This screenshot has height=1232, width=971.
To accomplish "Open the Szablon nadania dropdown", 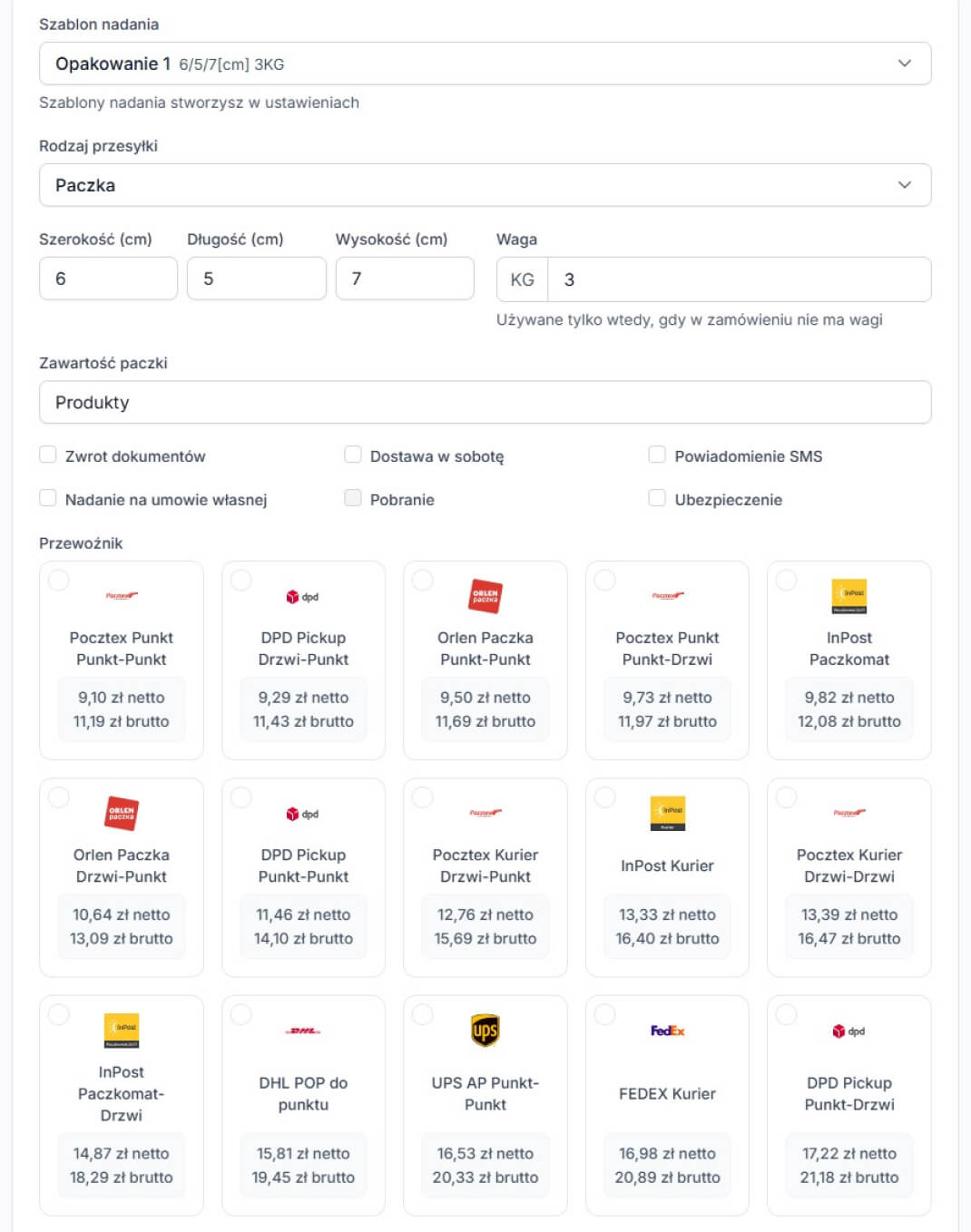I will click(485, 64).
